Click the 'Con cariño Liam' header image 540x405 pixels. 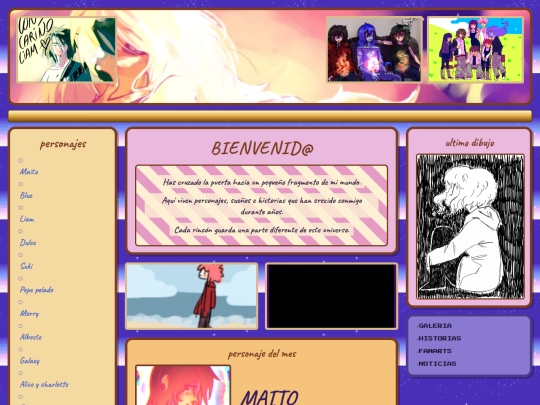pyautogui.click(x=66, y=50)
